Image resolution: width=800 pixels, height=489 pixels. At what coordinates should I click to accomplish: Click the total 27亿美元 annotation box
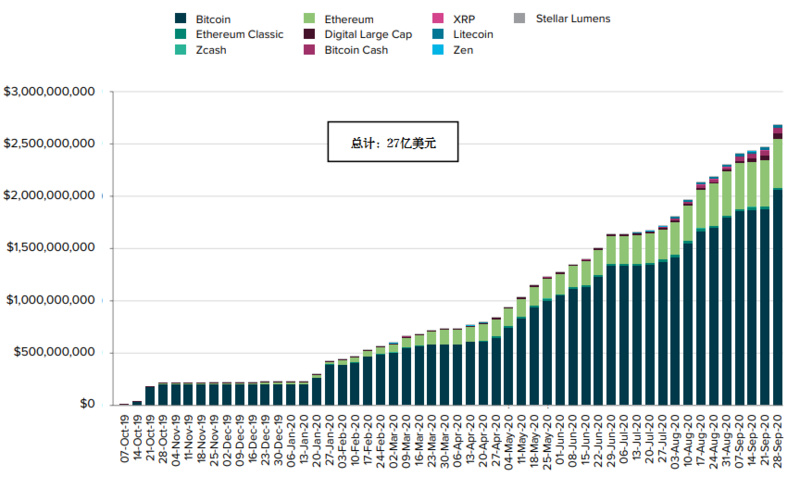click(393, 141)
